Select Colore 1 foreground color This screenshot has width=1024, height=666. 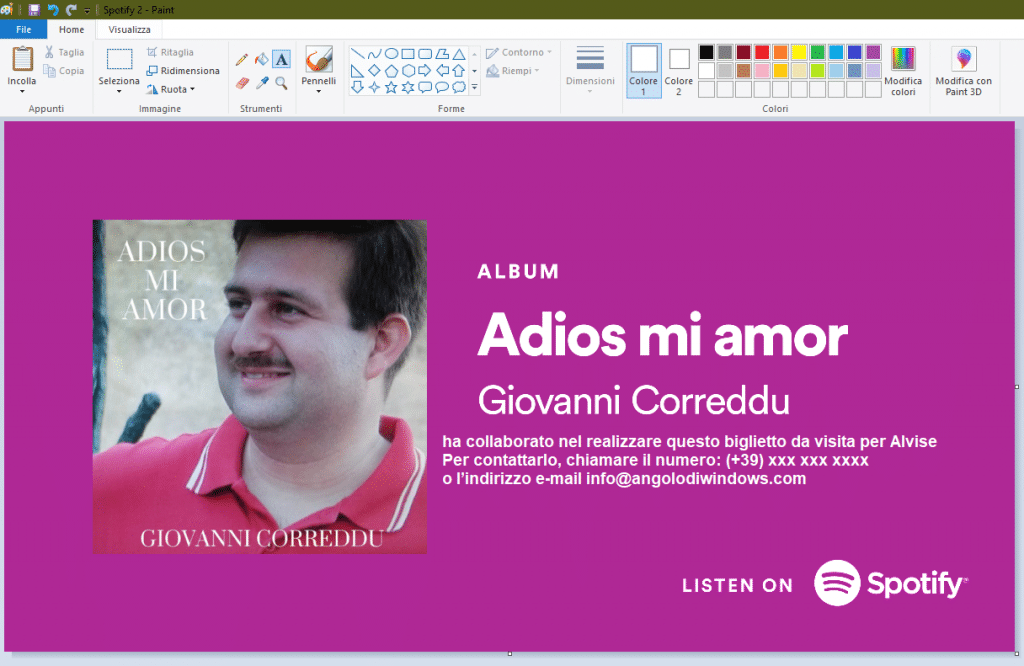click(643, 71)
